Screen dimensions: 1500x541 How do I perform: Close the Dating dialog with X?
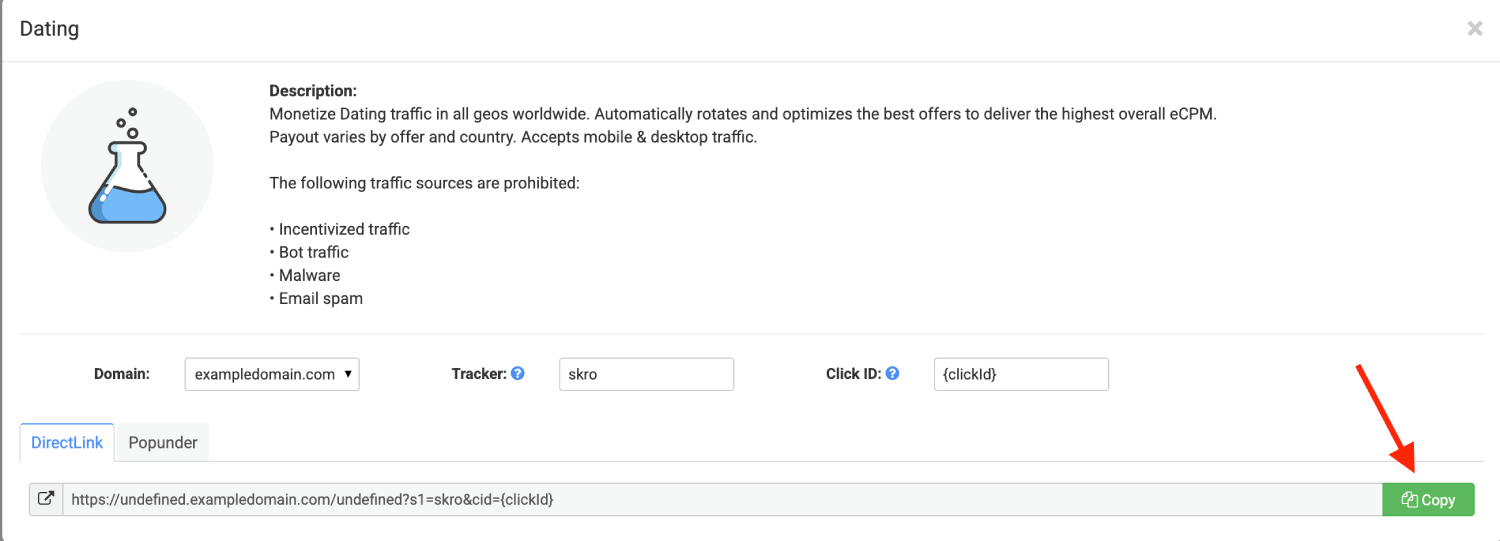[1474, 29]
